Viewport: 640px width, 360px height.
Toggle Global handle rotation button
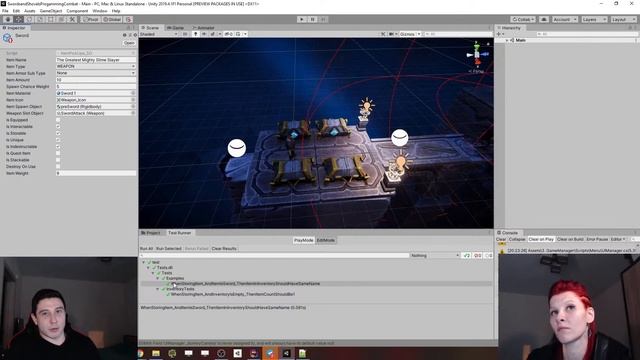112,19
